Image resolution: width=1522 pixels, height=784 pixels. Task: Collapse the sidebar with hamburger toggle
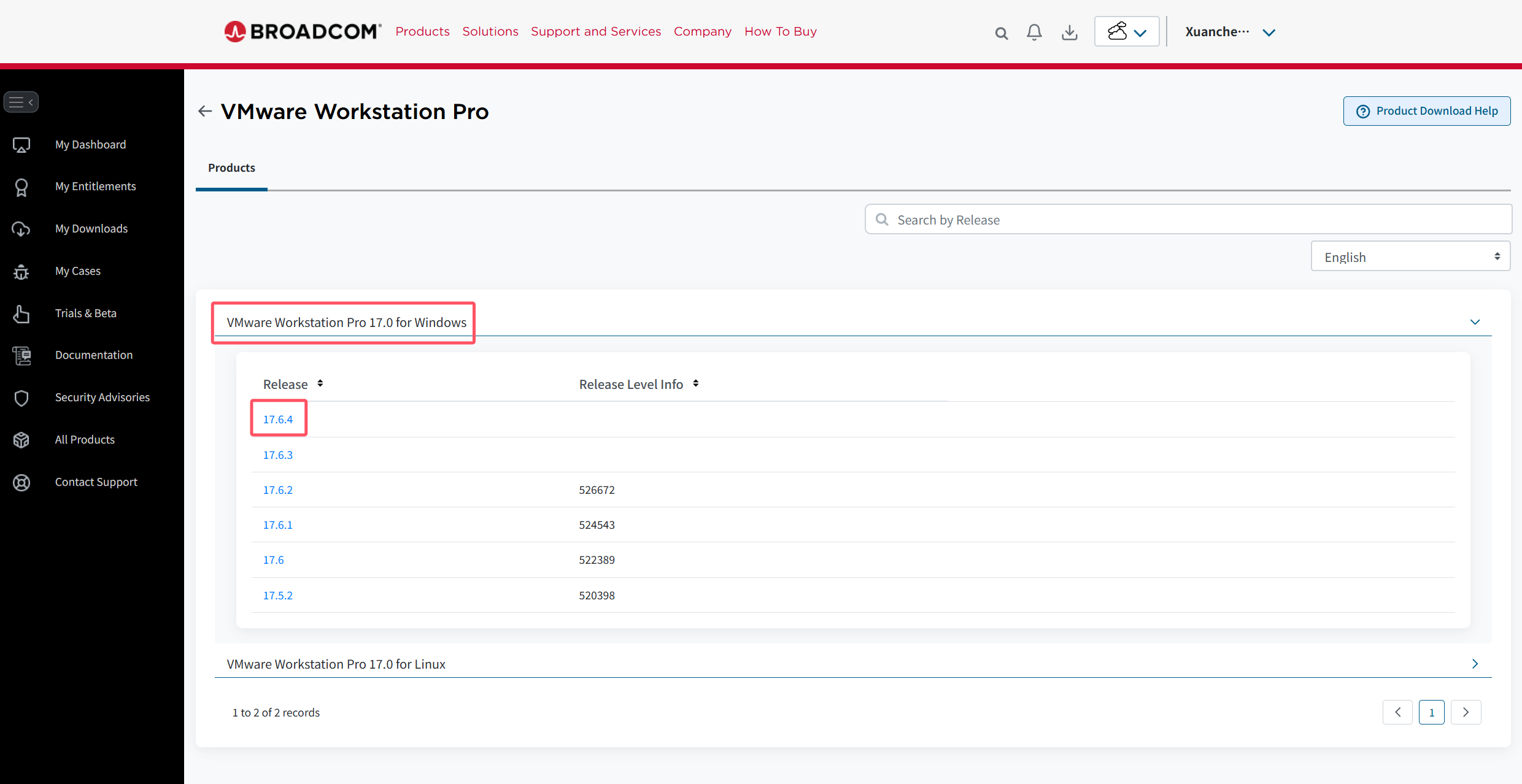coord(21,102)
